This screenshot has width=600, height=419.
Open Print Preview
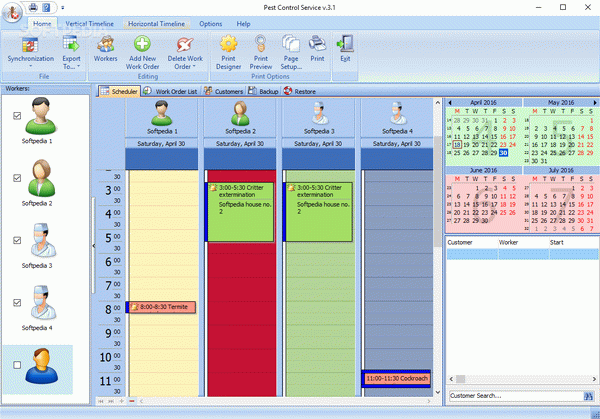(x=261, y=52)
